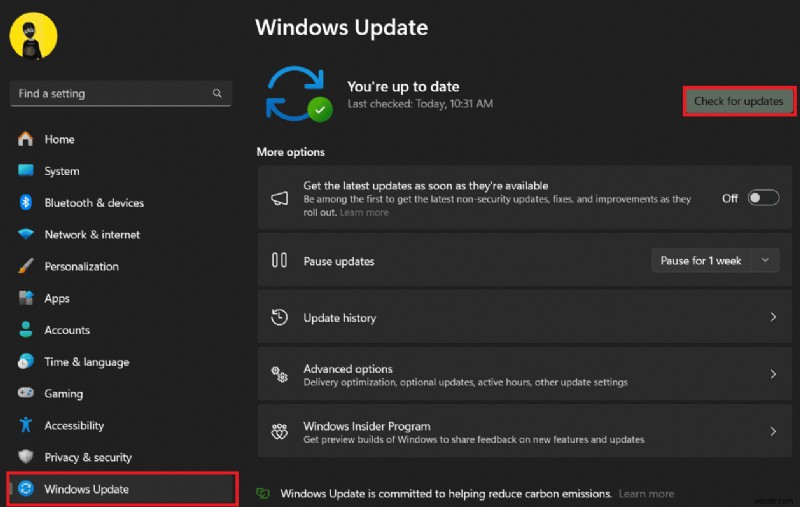800x507 pixels.
Task: Click the Accessibility figure icon
Action: [26, 424]
